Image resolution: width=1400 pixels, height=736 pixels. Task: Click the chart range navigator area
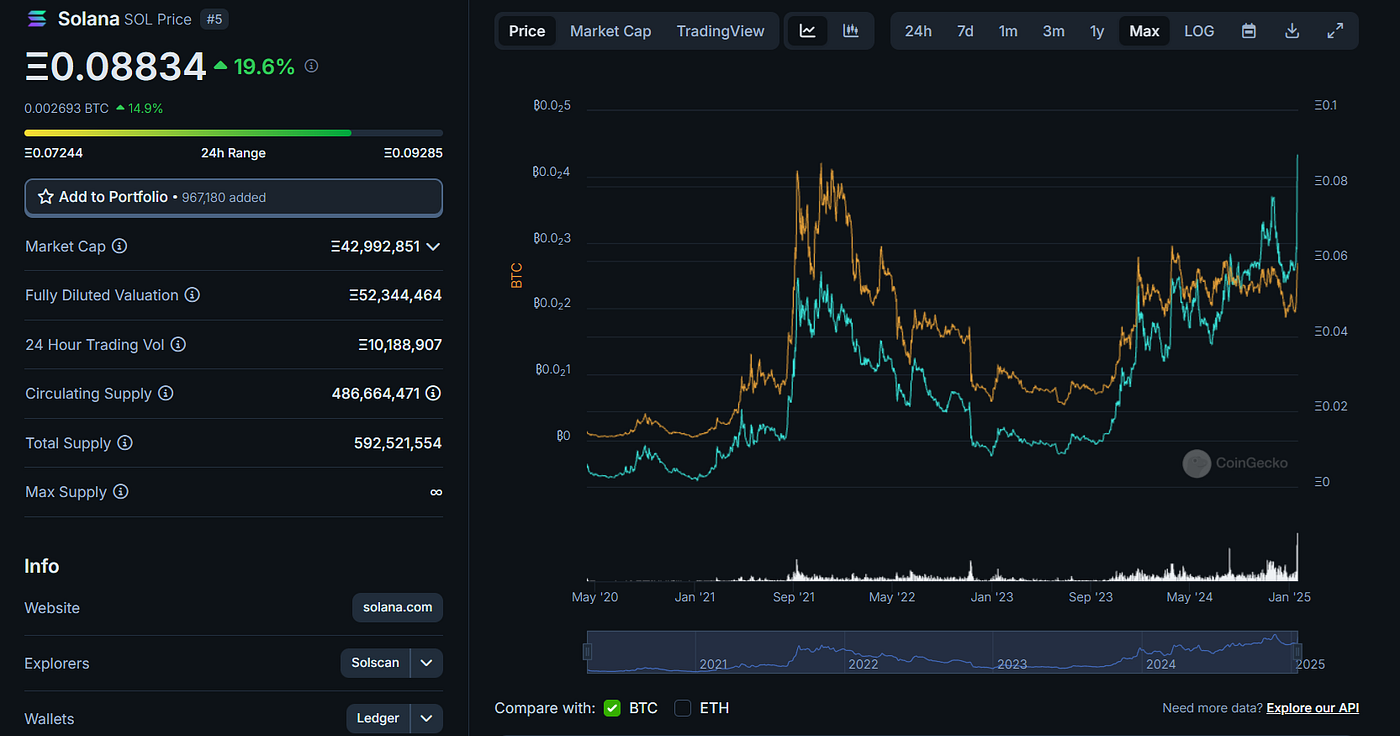pyautogui.click(x=942, y=652)
